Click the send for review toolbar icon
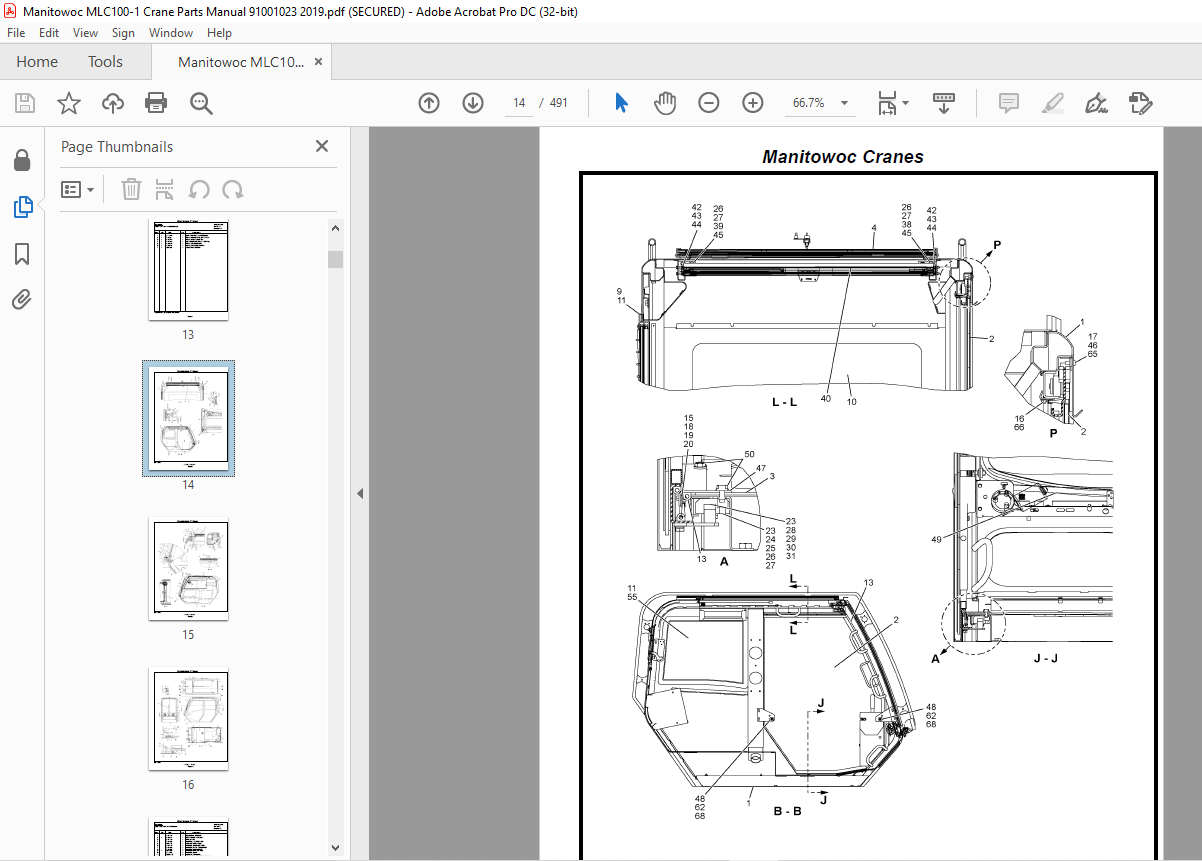Screen dimensions: 1202x861 (1141, 103)
